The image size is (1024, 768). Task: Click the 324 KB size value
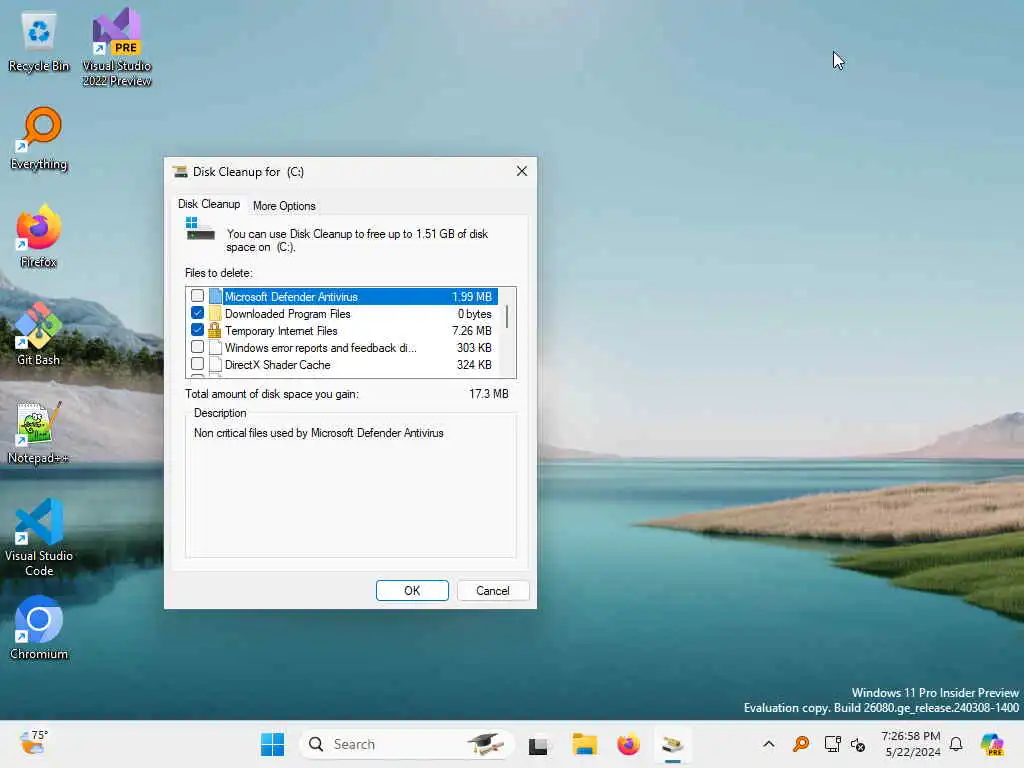tap(474, 364)
